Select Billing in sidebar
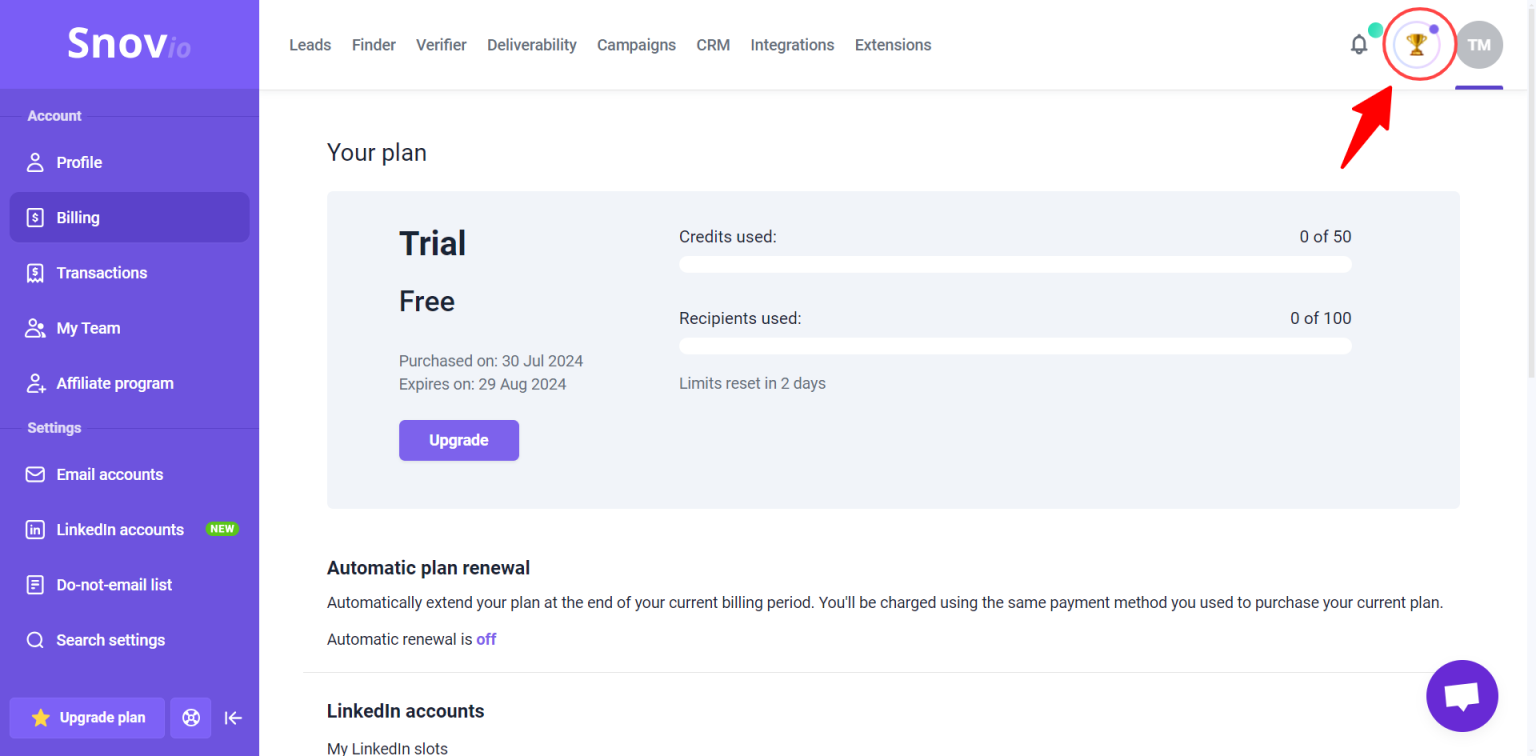The height and width of the screenshot is (756, 1536). coord(129,217)
